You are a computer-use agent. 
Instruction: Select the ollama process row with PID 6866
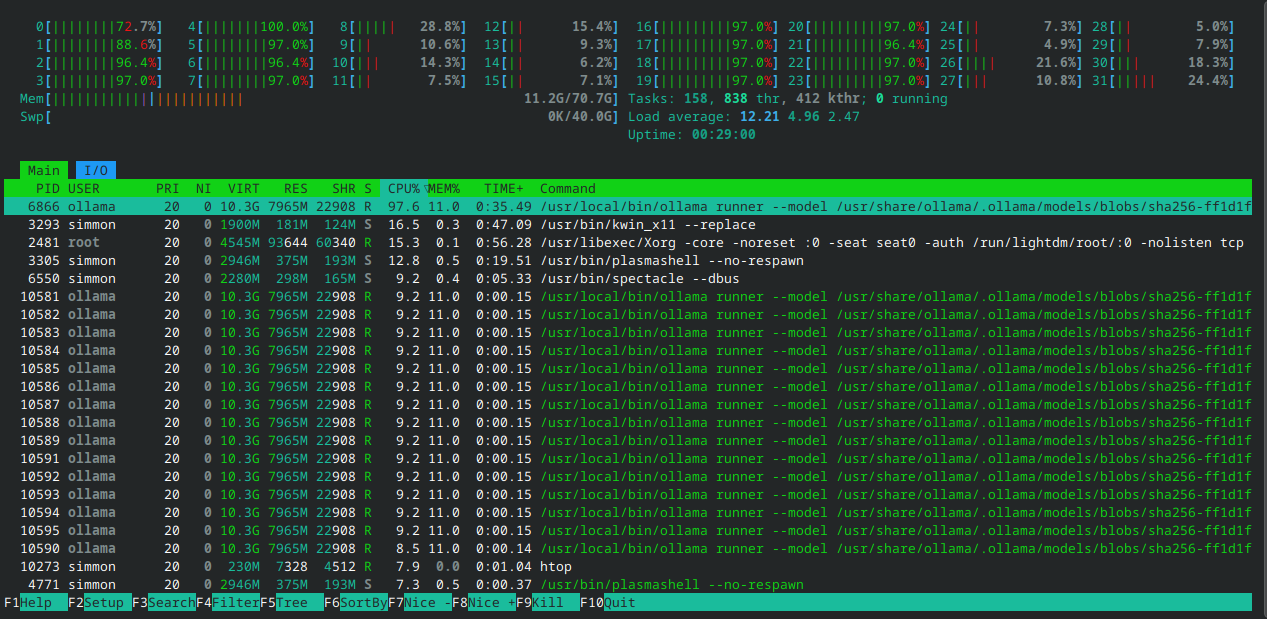(x=628, y=206)
